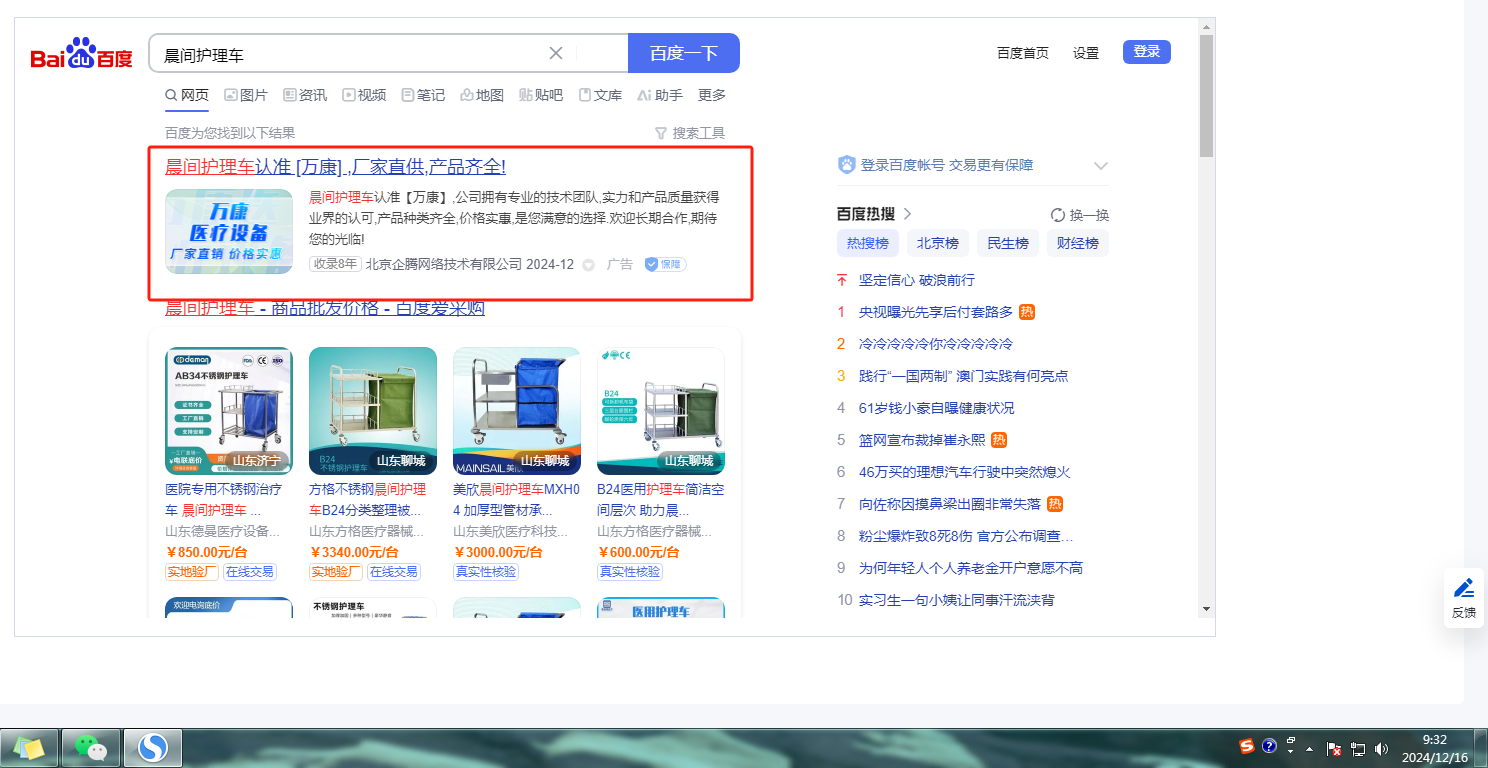Open hot search 46万买的理想汽车行驶中突然熄火
This screenshot has width=1488, height=768.
coord(965,472)
